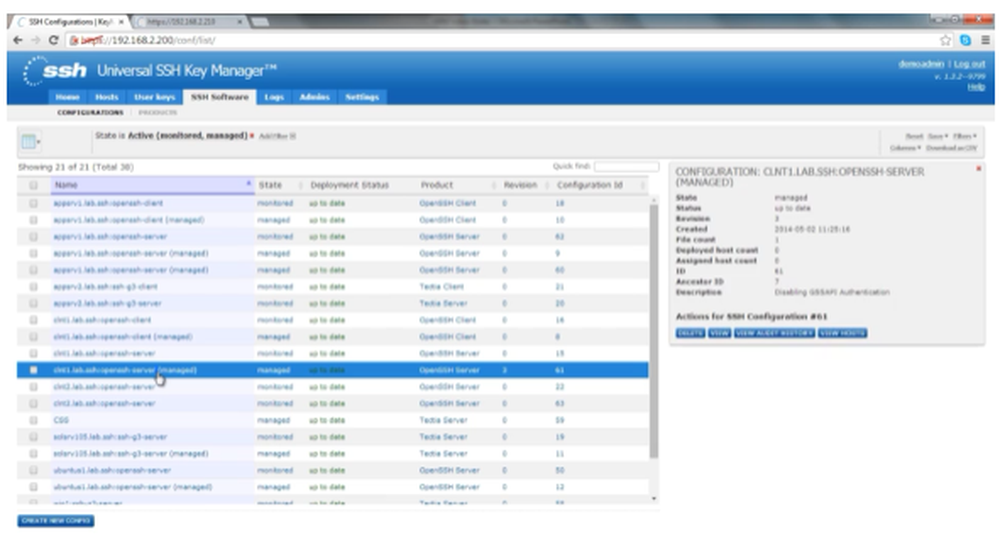Click the scroll-up arrow of the table scrollbar
1000x538 pixels.
[654, 200]
